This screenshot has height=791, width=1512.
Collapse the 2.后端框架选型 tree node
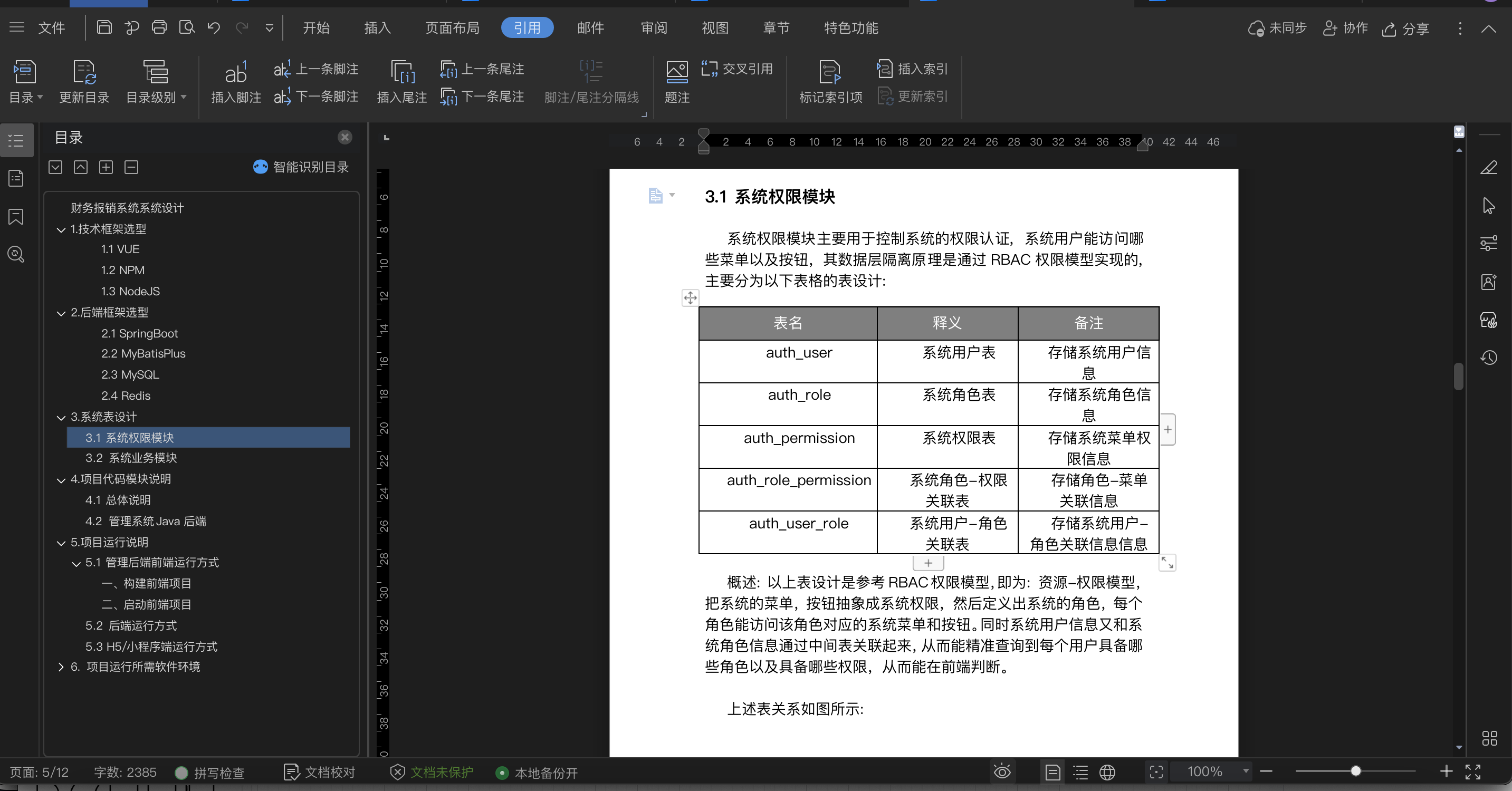click(x=61, y=312)
